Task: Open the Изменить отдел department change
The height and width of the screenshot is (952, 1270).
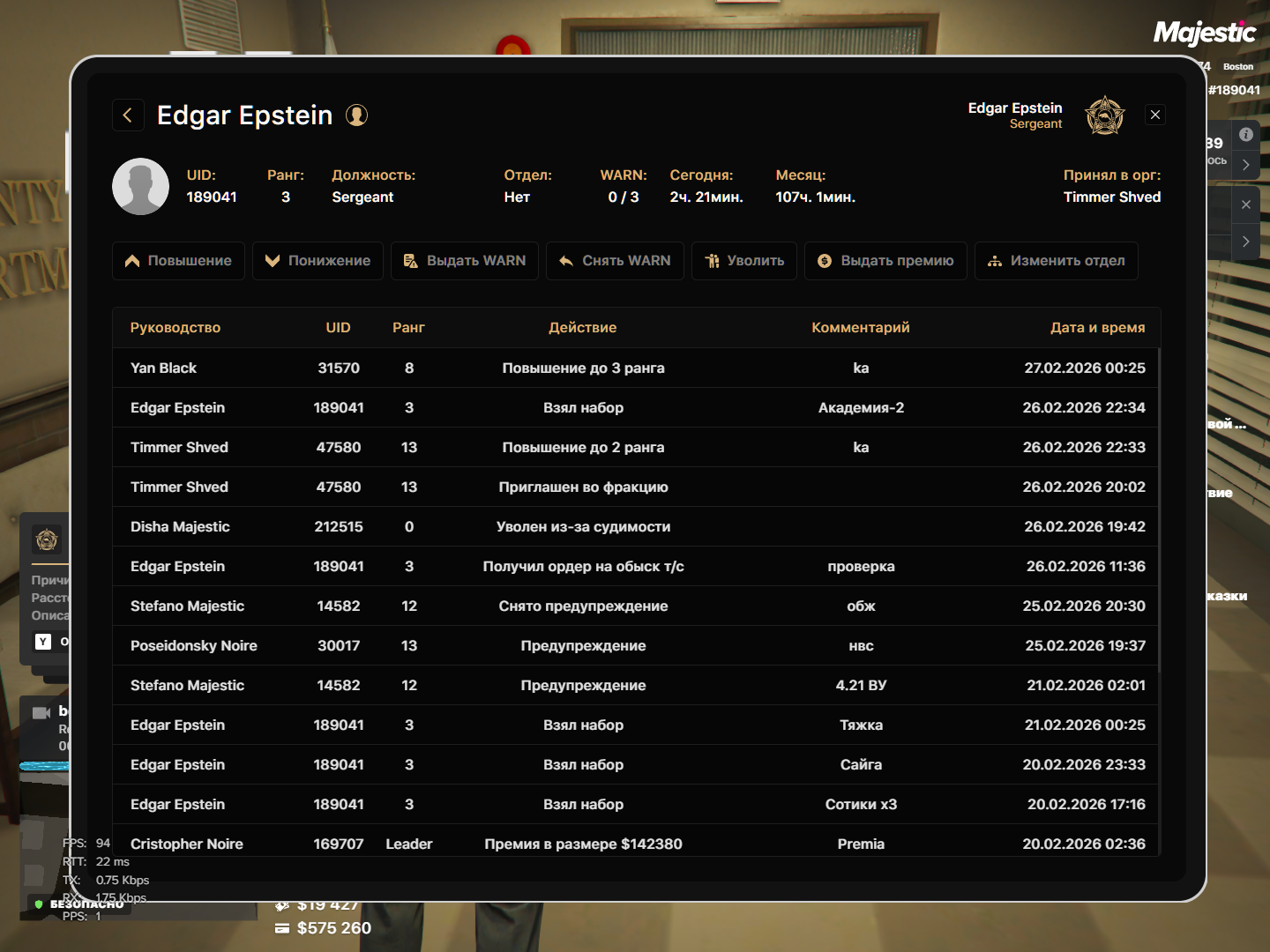Action: (x=1056, y=261)
